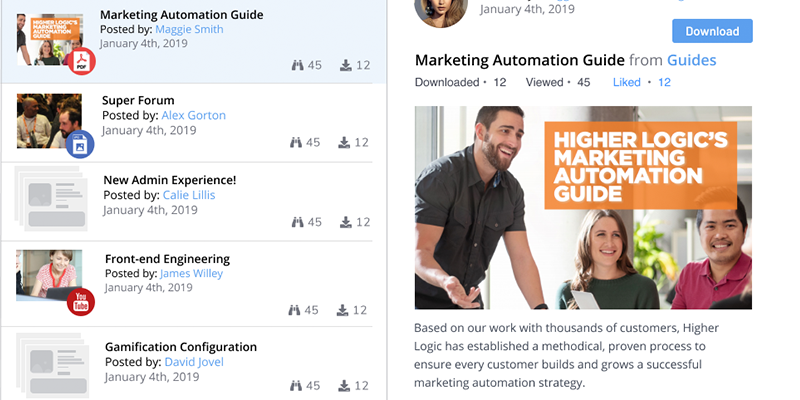The height and width of the screenshot is (400, 800).
Task: Open the Alex Gorton author link
Action: [x=193, y=115]
